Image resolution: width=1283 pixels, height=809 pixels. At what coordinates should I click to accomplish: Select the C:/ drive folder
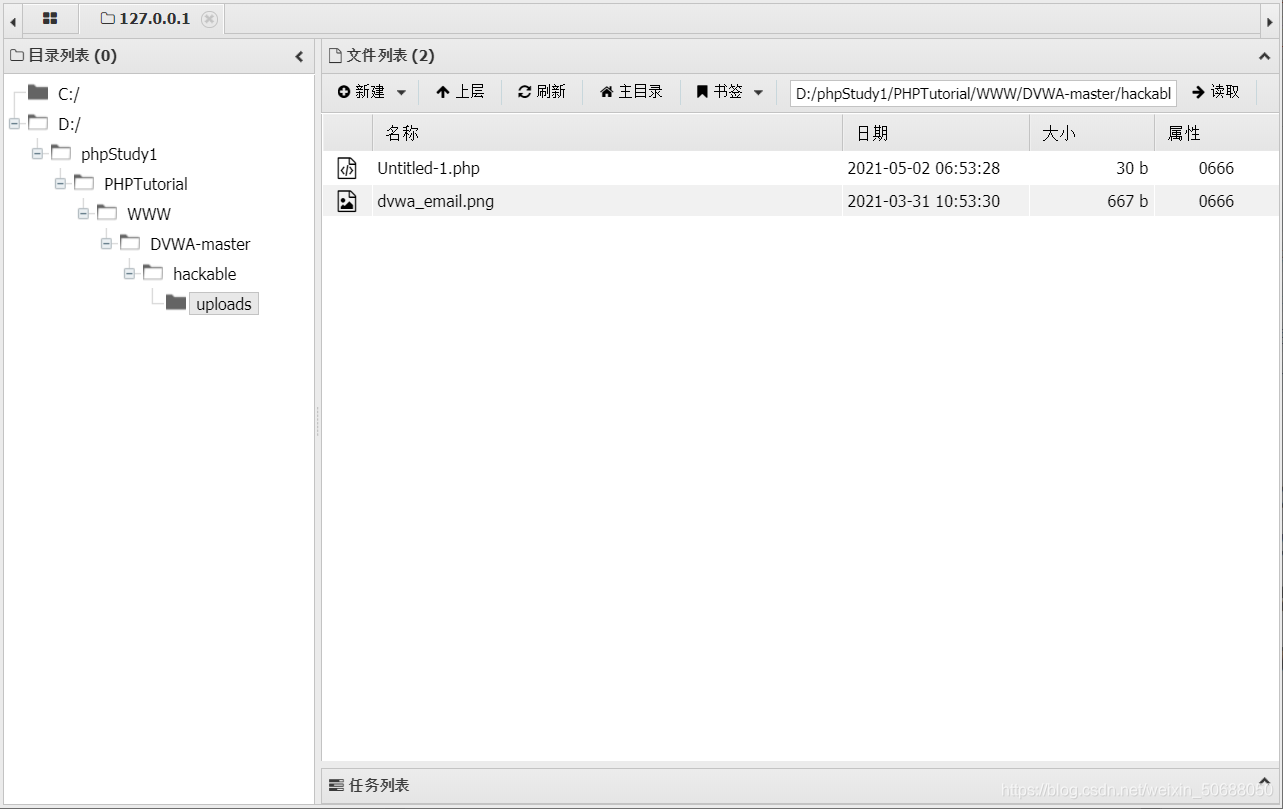[x=68, y=95]
